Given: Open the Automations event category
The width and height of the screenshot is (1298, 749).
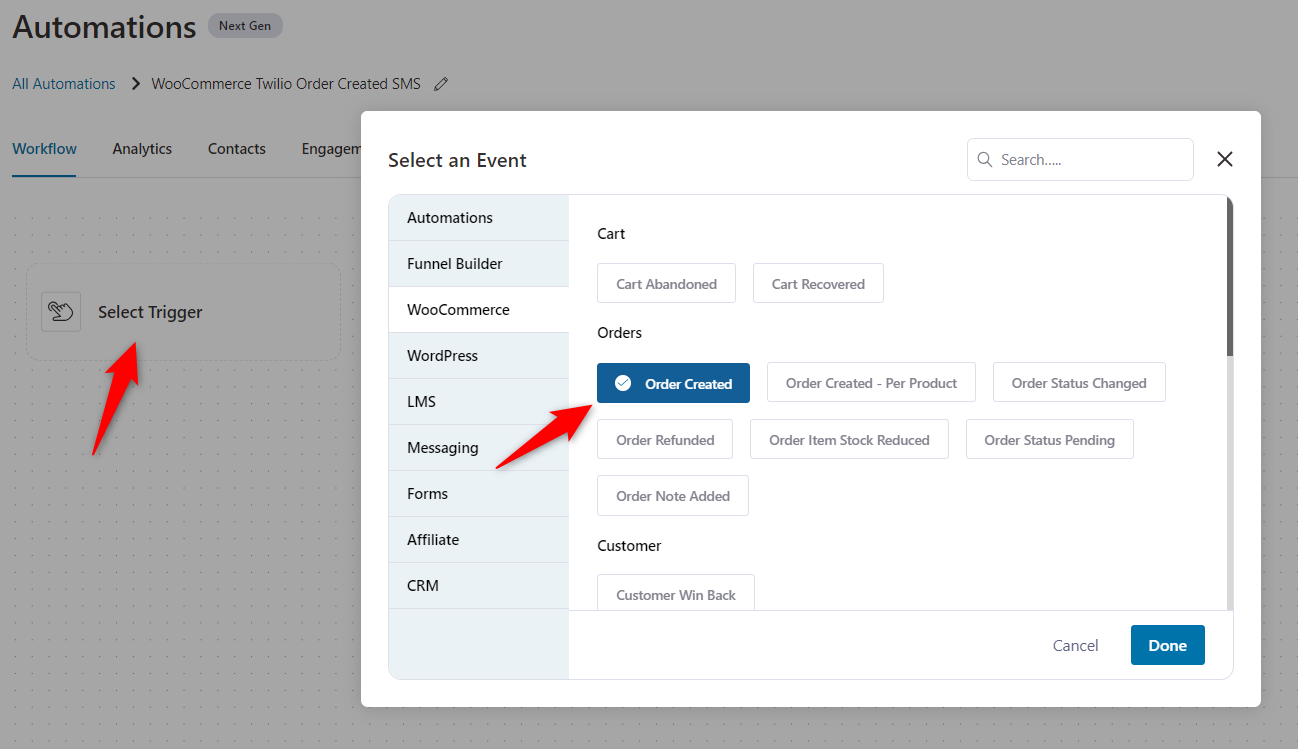Looking at the screenshot, I should click(x=479, y=218).
